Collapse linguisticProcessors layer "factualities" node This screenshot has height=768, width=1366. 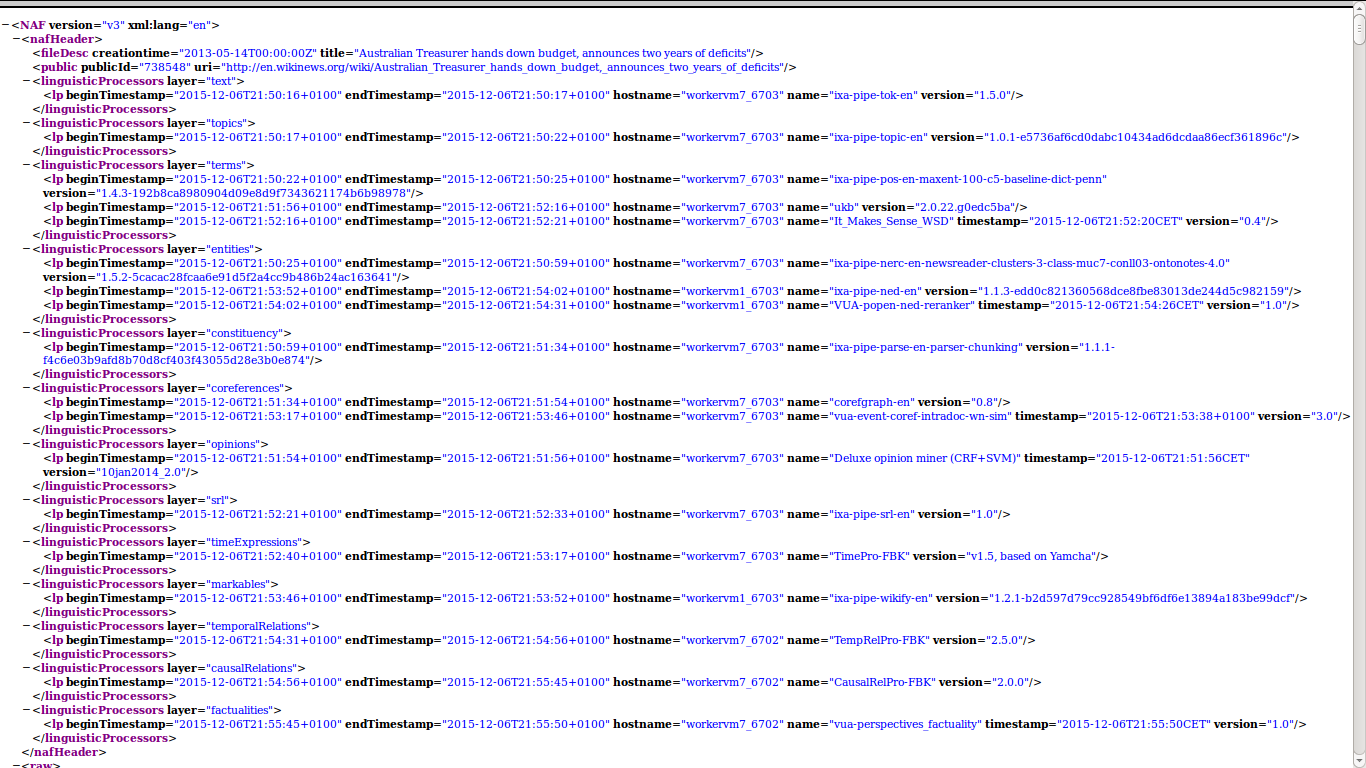coord(27,710)
